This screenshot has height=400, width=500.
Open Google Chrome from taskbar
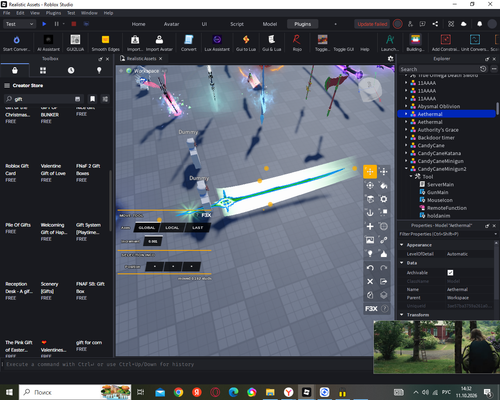[178, 392]
